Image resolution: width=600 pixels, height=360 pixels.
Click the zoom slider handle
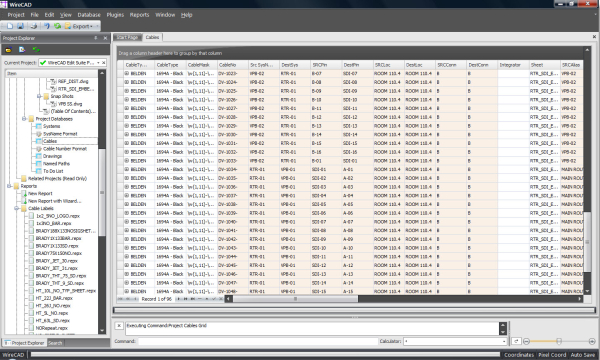click(559, 341)
